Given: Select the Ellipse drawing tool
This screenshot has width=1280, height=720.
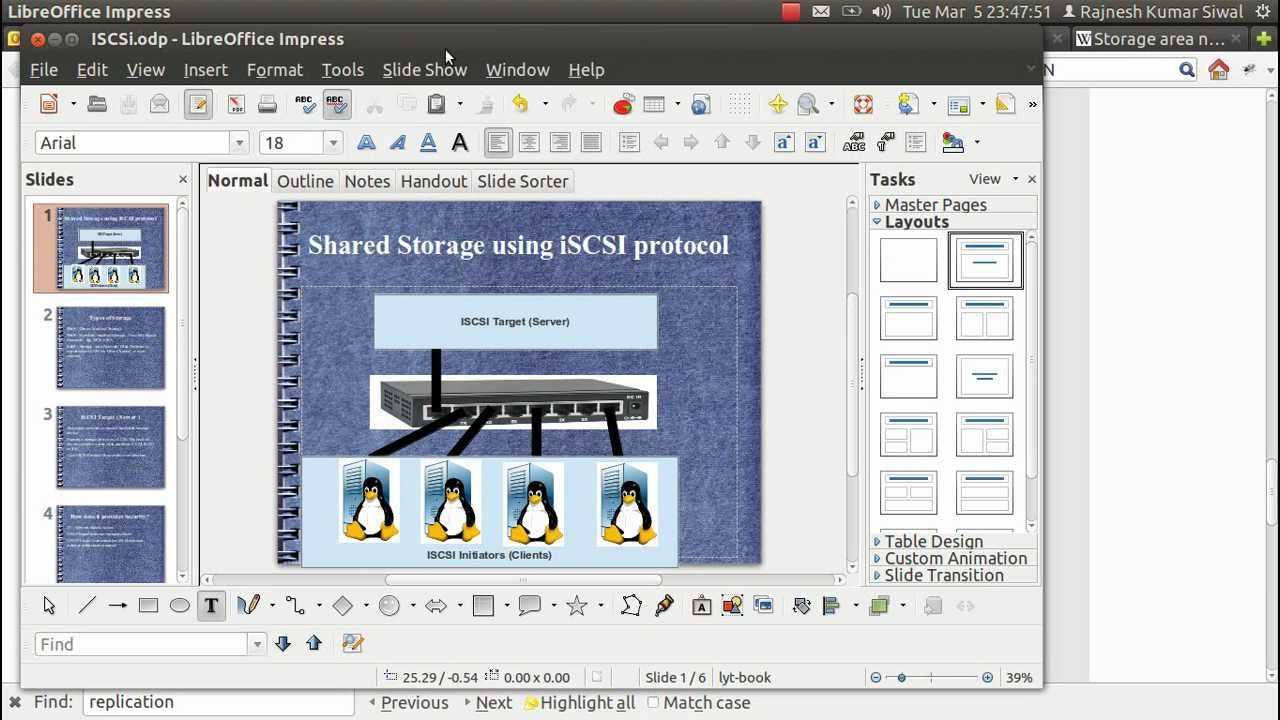Looking at the screenshot, I should [x=179, y=605].
